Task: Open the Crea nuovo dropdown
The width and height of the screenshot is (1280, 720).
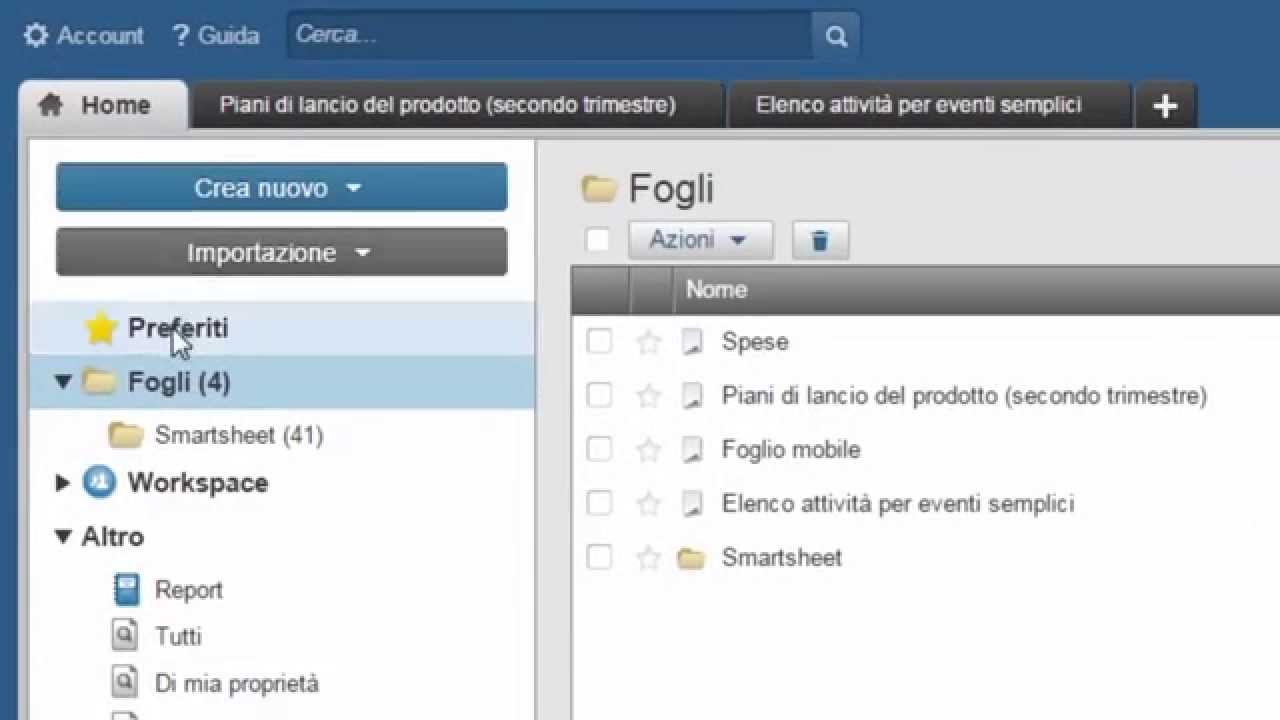Action: pos(281,188)
